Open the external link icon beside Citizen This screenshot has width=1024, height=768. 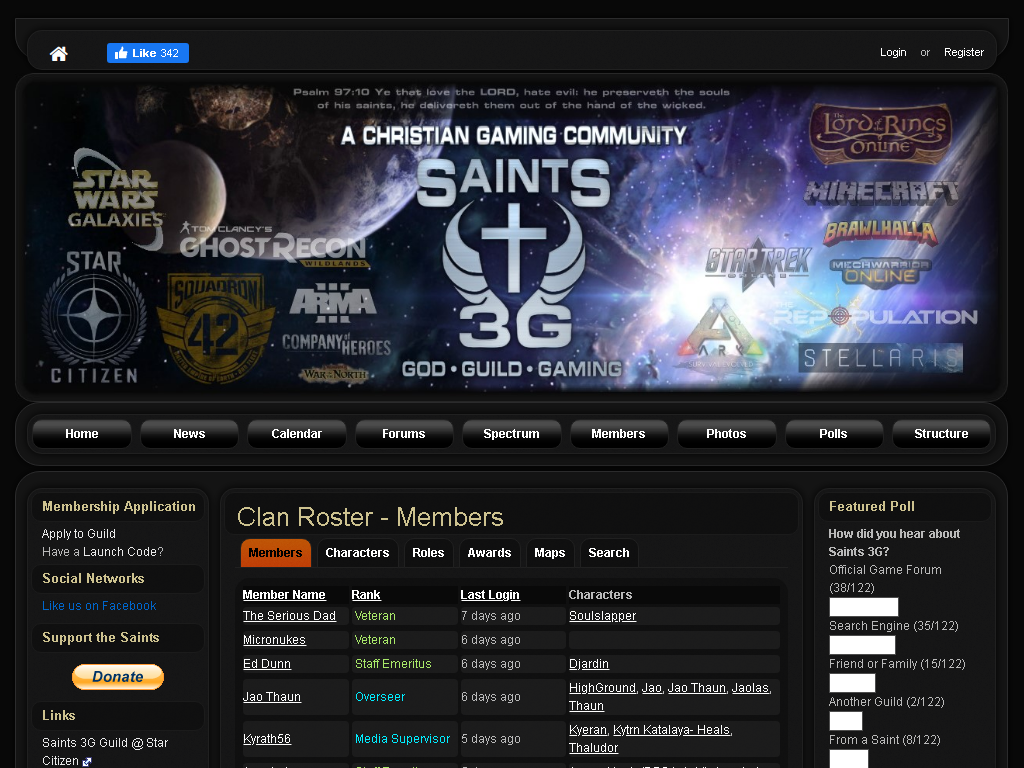[87, 761]
